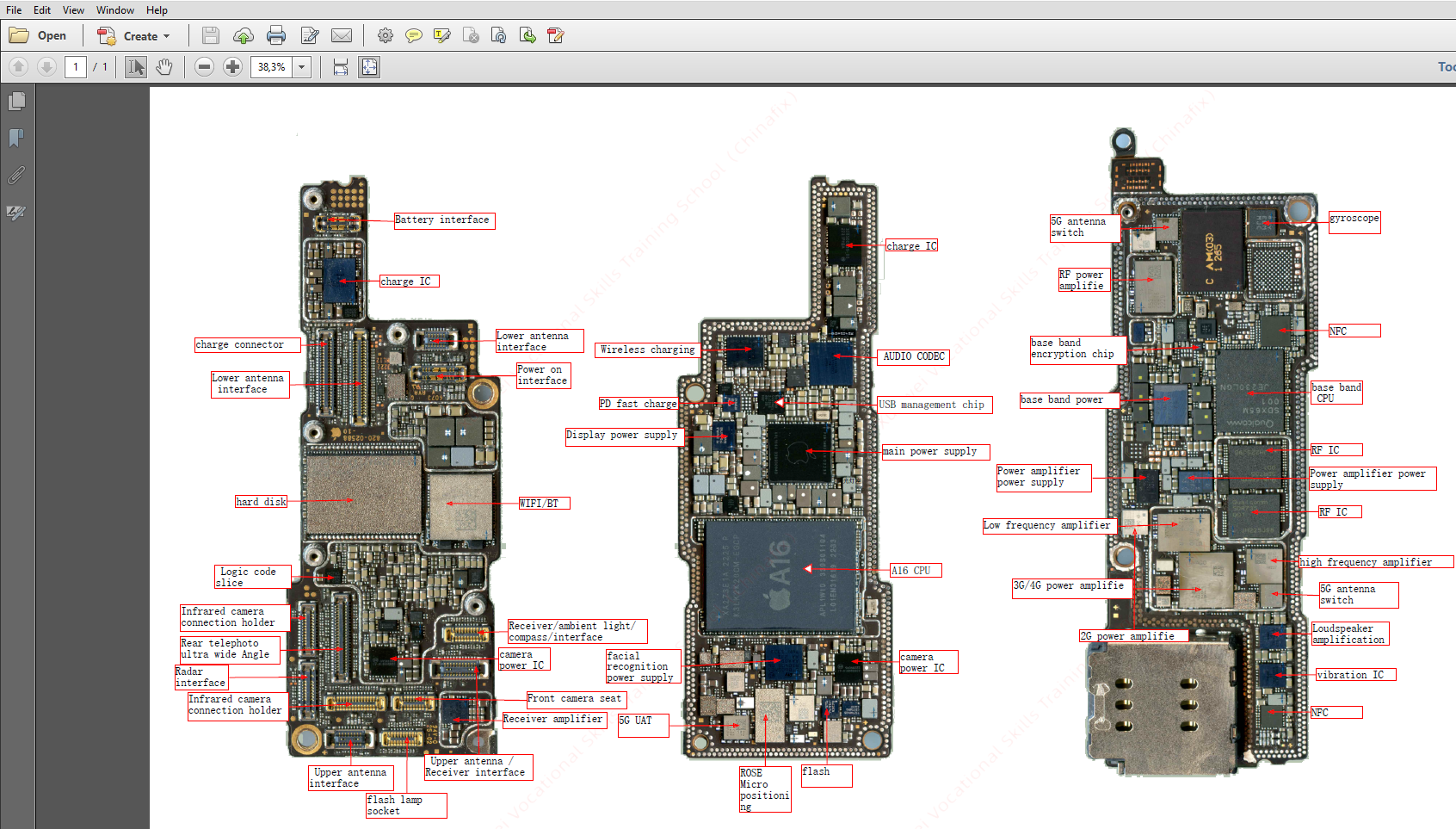The width and height of the screenshot is (1456, 829).
Task: Add a sticky note comment
Action: pos(414,35)
